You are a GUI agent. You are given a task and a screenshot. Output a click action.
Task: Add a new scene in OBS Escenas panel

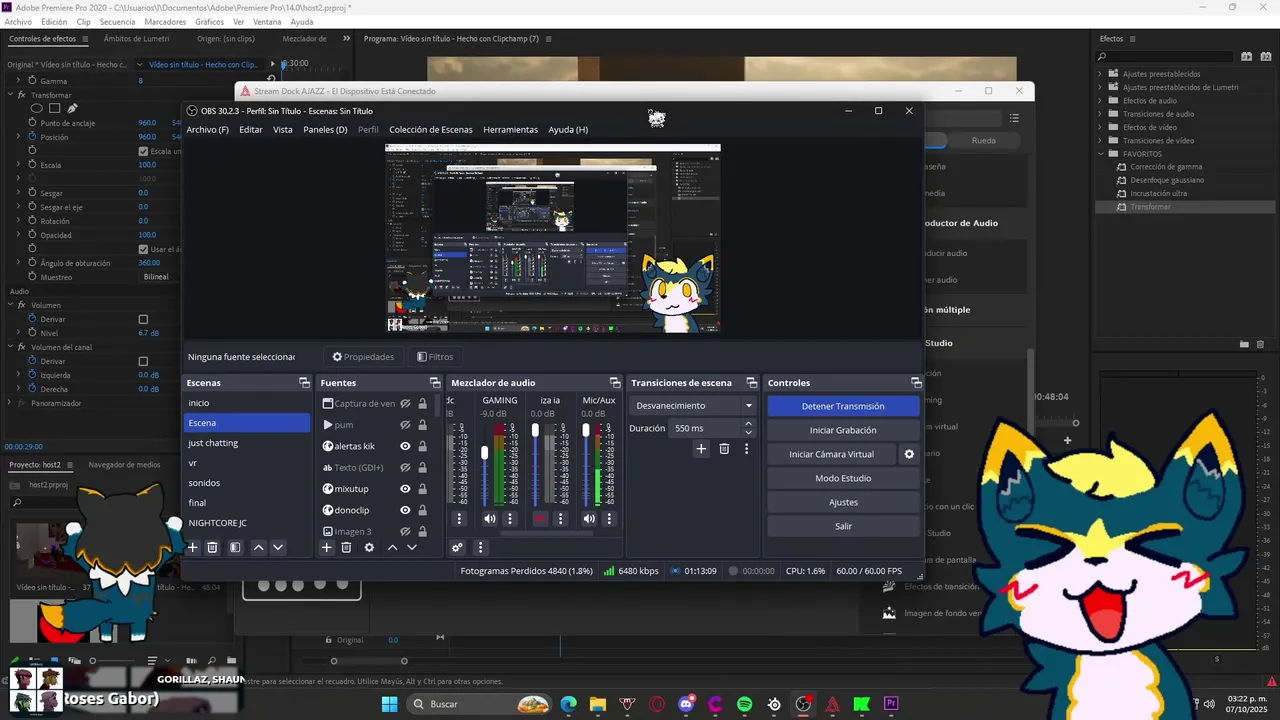click(193, 547)
